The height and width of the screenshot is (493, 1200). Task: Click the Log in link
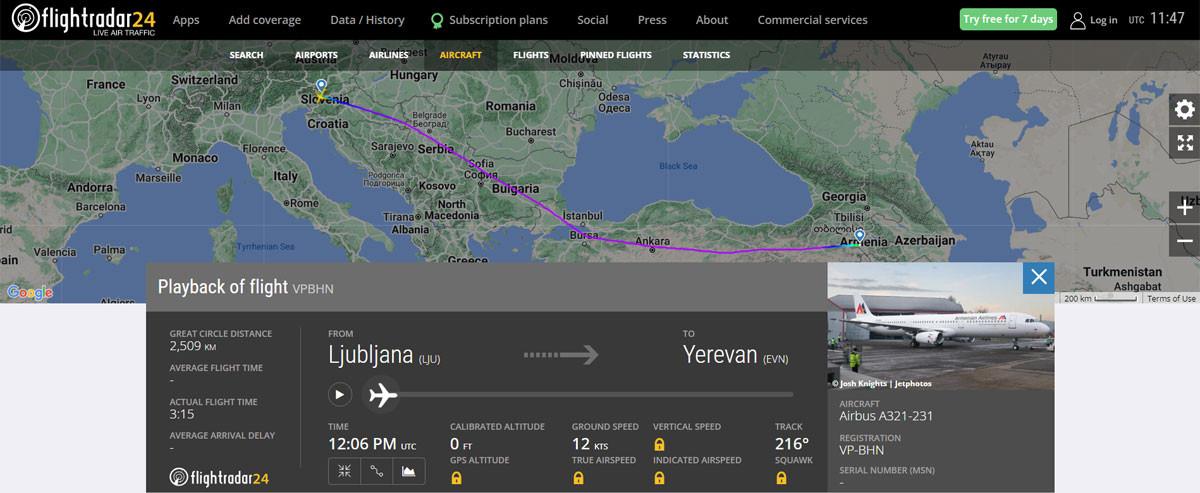pos(1104,20)
